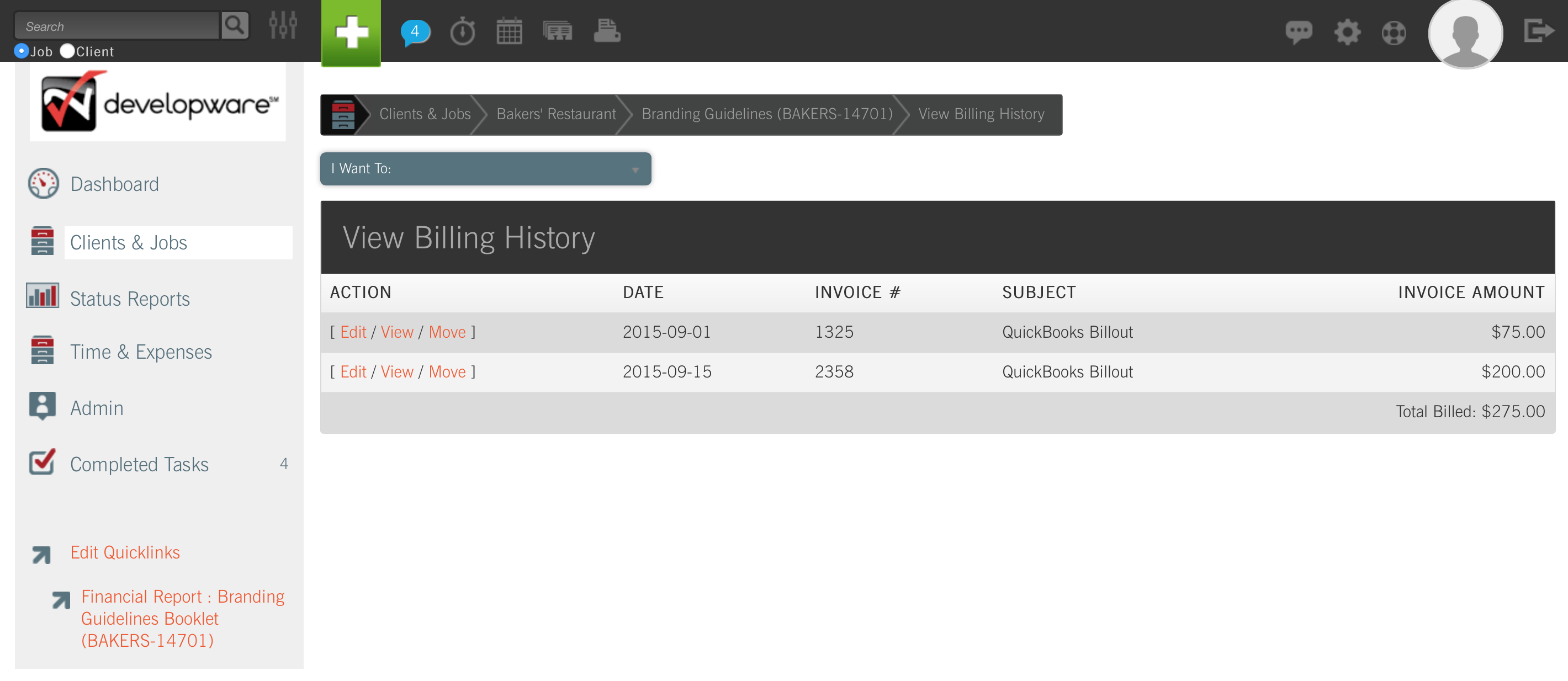This screenshot has width=1568, height=681.
Task: Click Total Billed: $275.00
Action: 1470,411
